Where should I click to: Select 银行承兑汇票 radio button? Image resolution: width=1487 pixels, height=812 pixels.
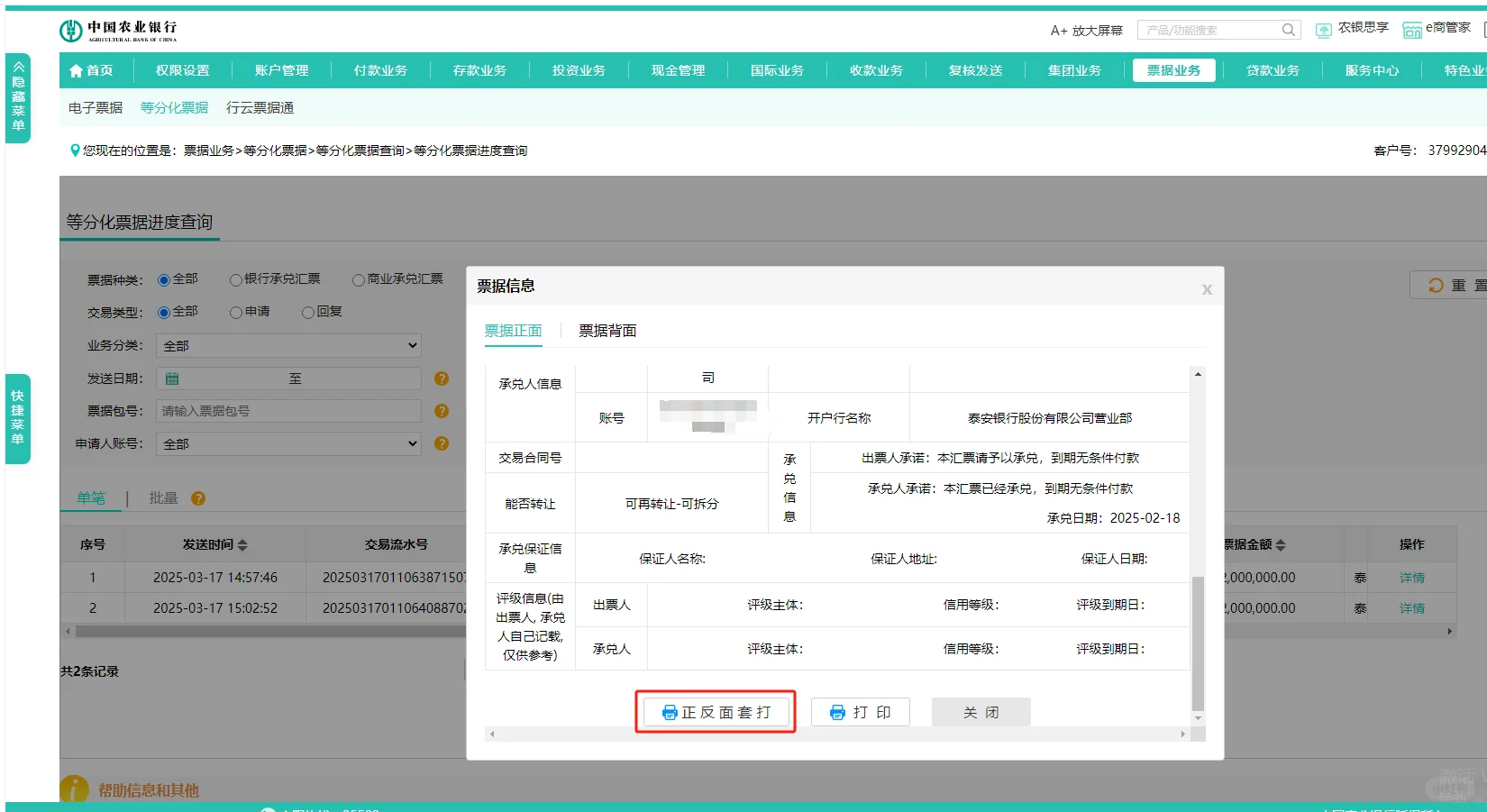[236, 280]
